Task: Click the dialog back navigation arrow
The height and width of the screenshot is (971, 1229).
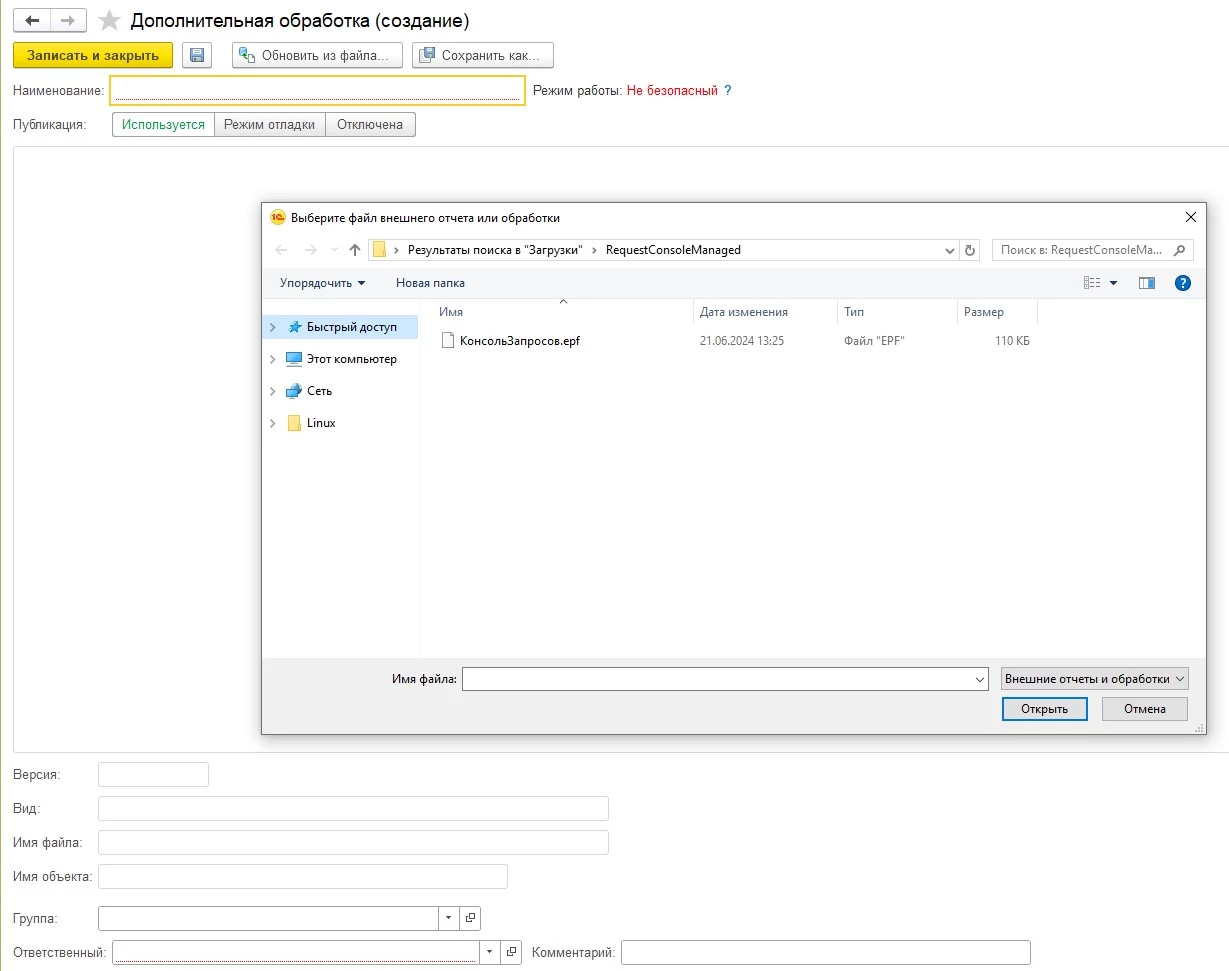Action: (281, 250)
